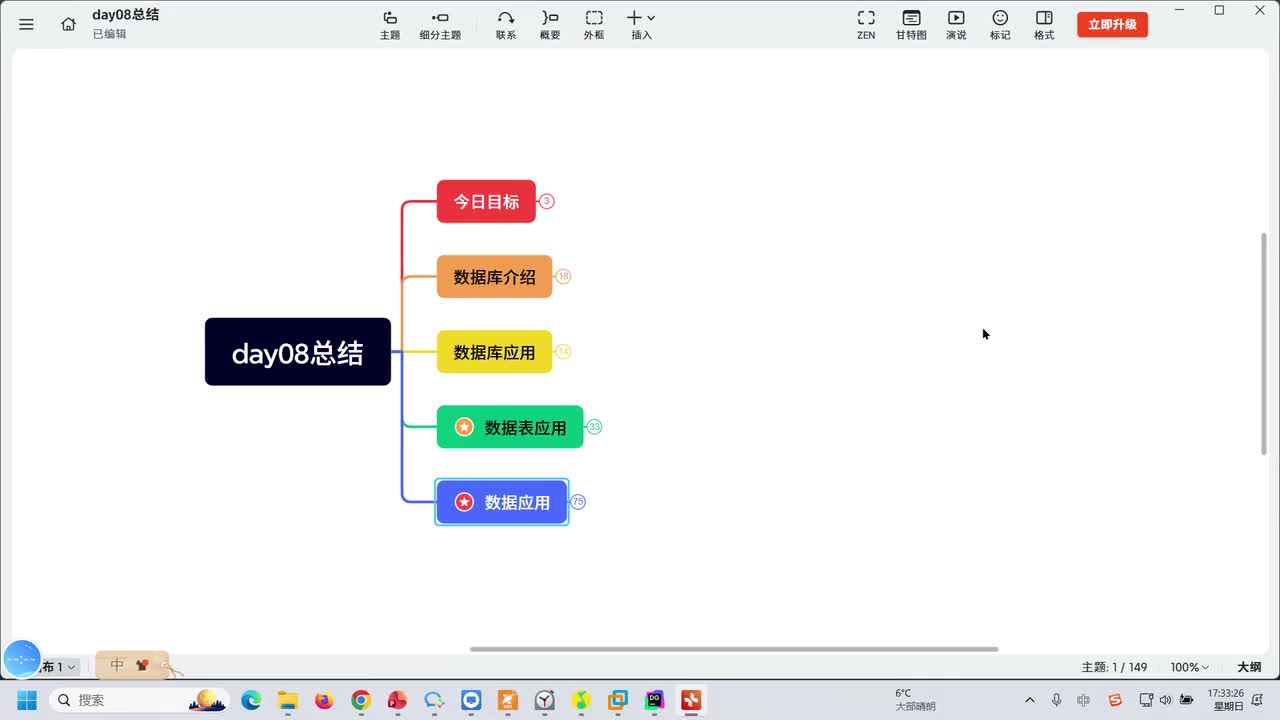
Task: Open the Windows Start menu
Action: [x=27, y=700]
